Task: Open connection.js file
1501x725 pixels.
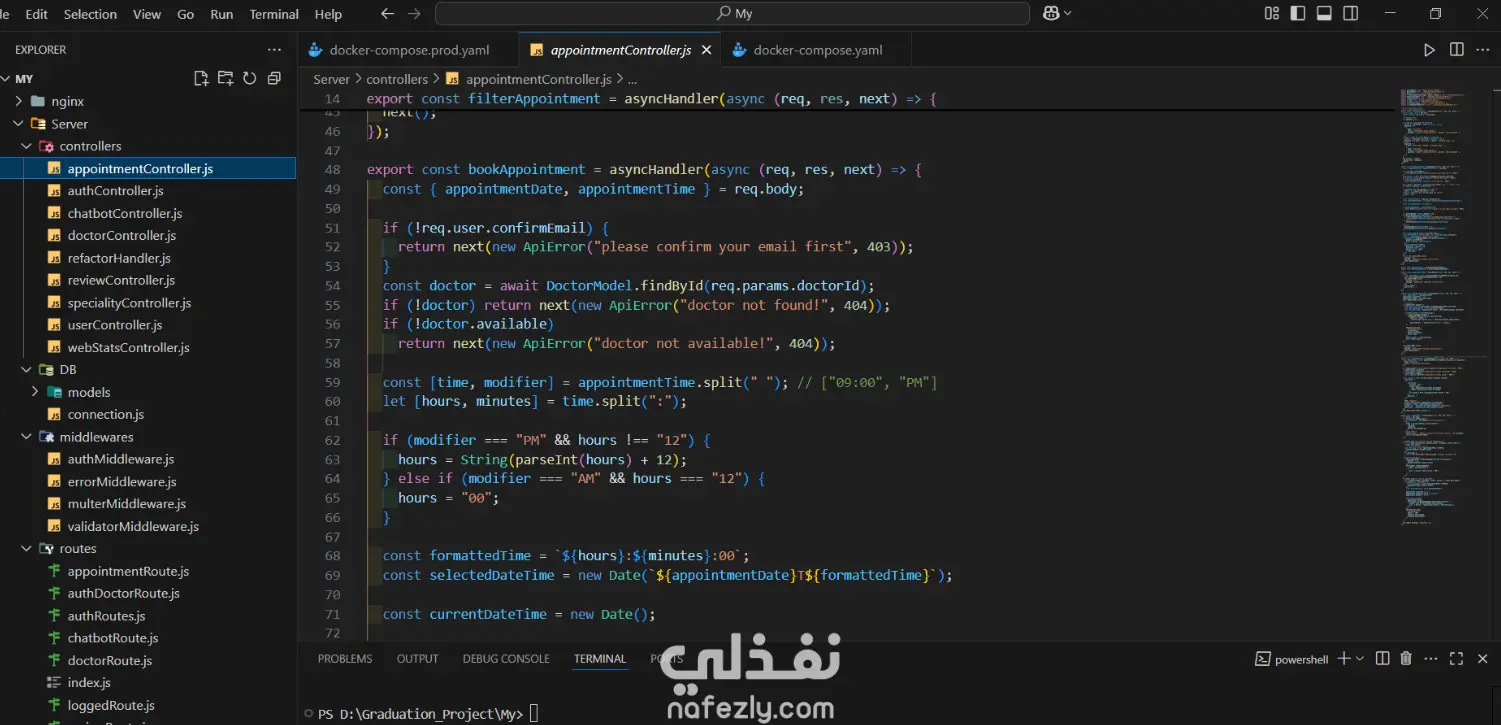Action: pos(105,414)
